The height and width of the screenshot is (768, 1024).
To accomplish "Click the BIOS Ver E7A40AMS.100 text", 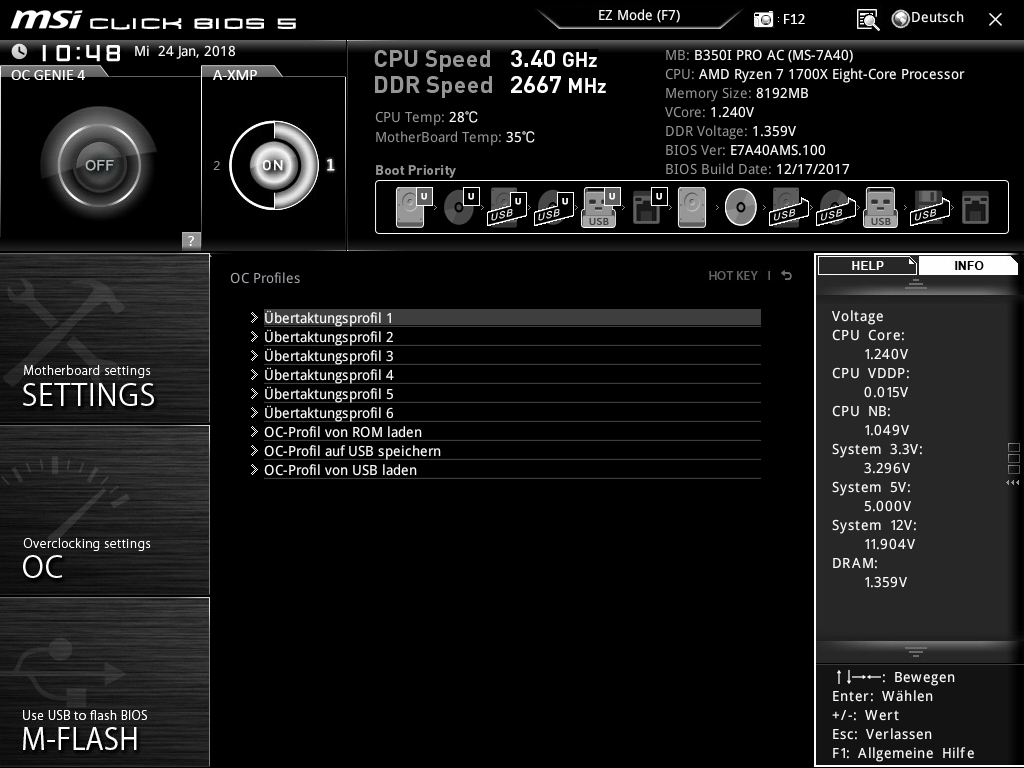I will pyautogui.click(x=745, y=150).
